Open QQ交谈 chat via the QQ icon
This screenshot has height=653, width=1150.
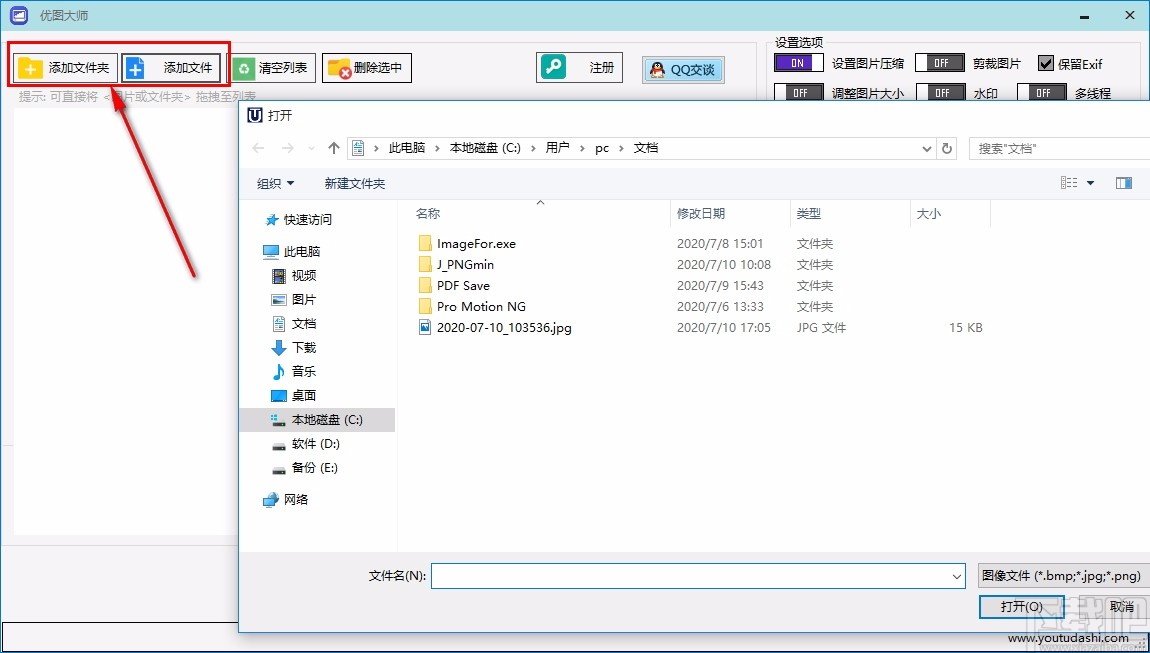659,69
